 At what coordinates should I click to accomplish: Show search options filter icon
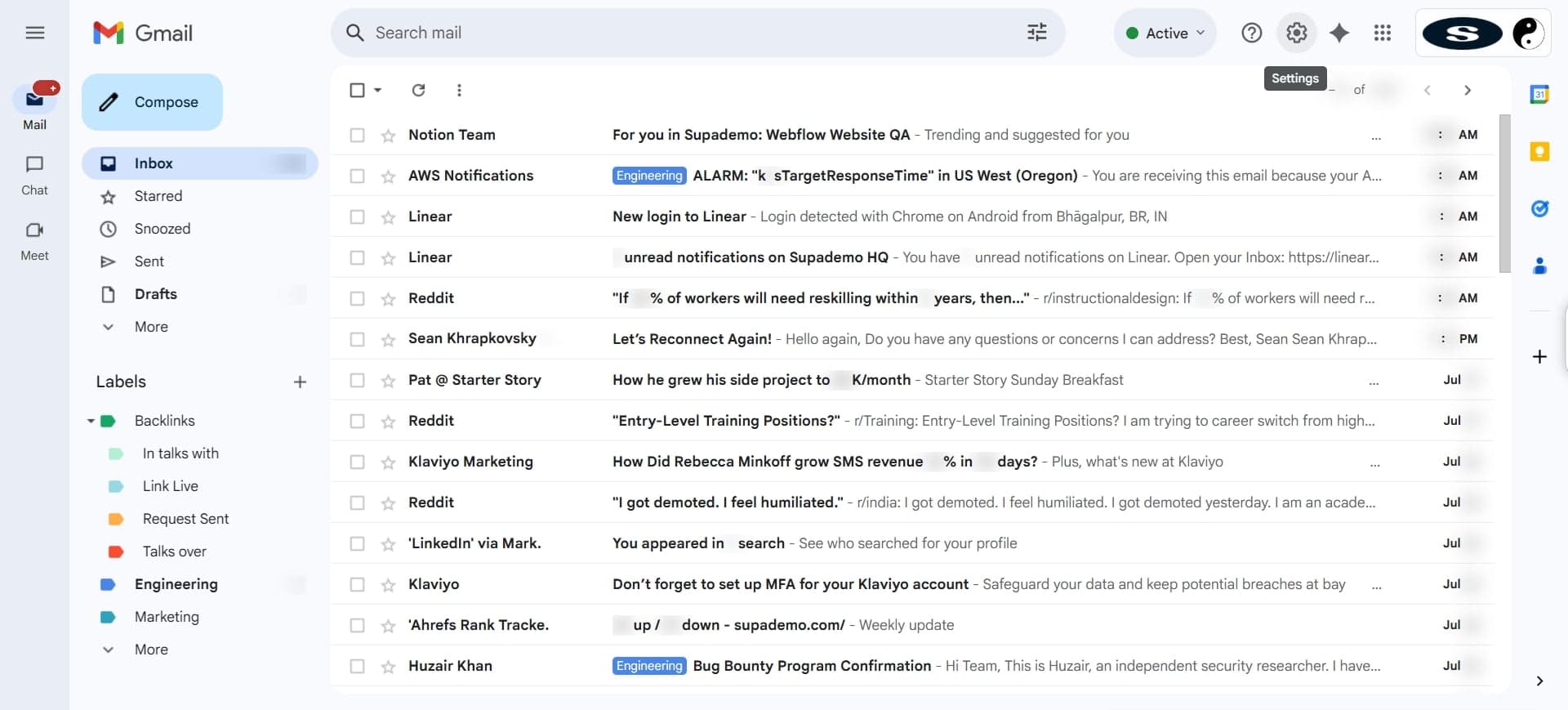coord(1036,33)
